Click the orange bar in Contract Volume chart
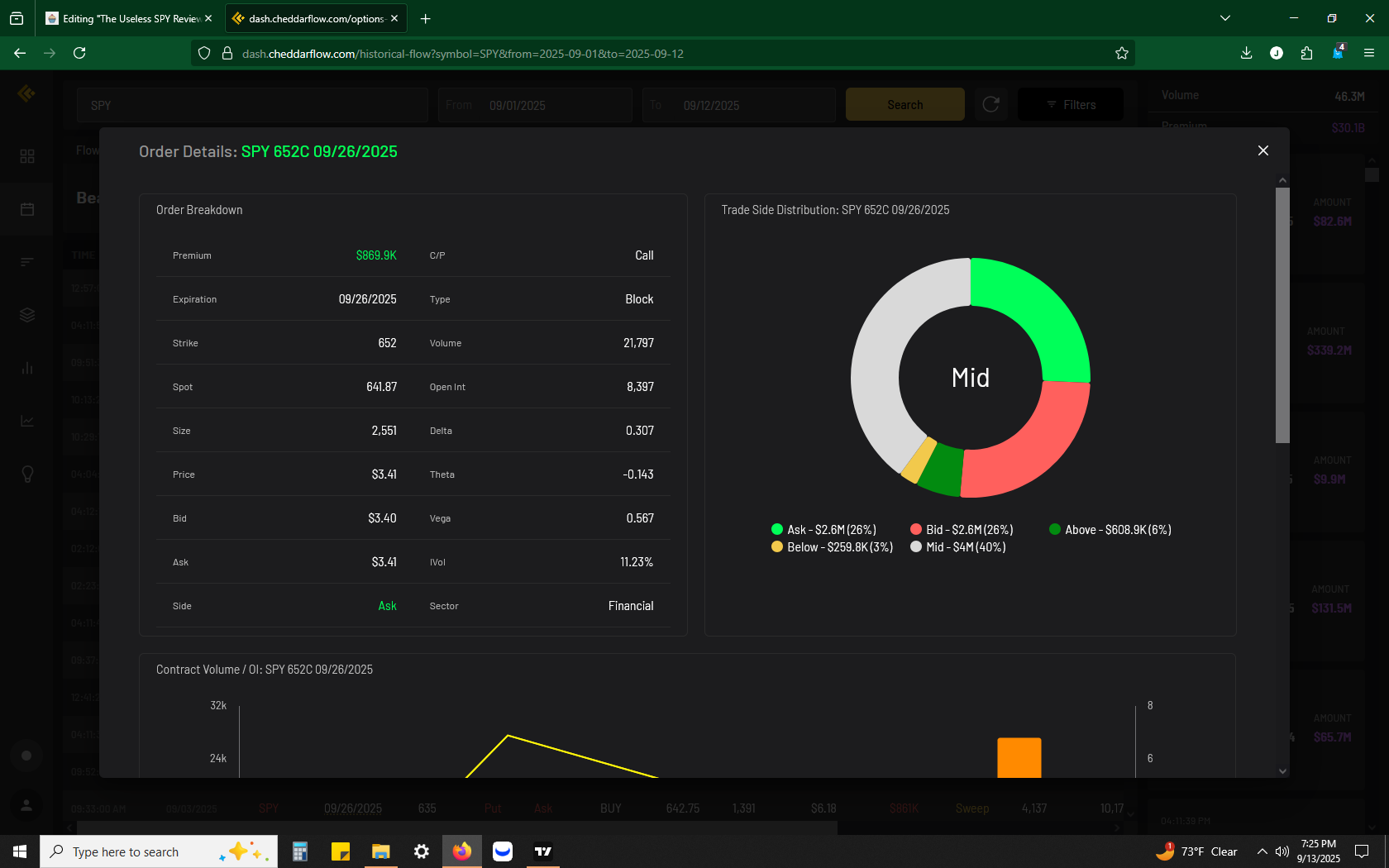 tap(1019, 757)
